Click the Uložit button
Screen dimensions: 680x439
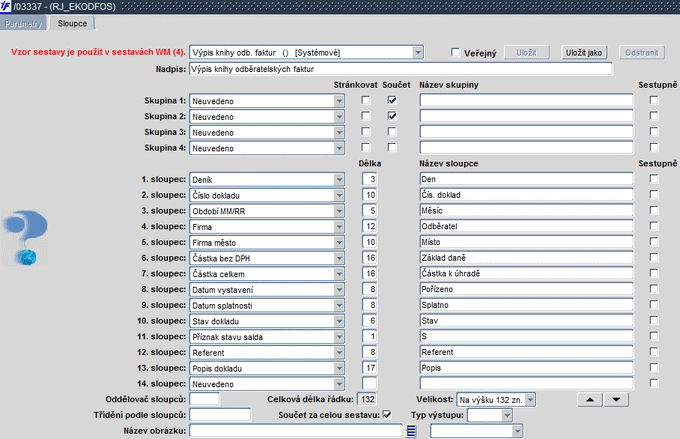point(526,52)
